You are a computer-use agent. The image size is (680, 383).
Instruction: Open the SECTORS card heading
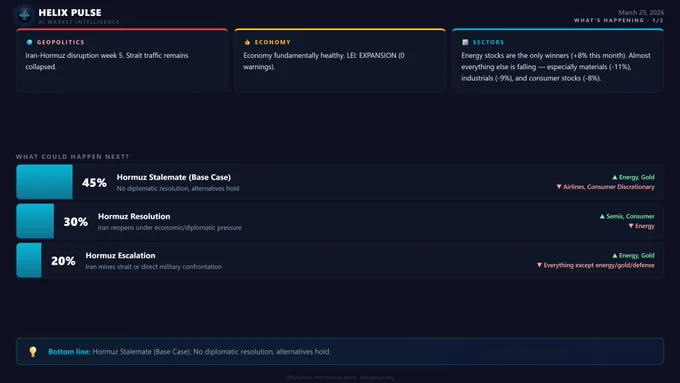(x=488, y=42)
